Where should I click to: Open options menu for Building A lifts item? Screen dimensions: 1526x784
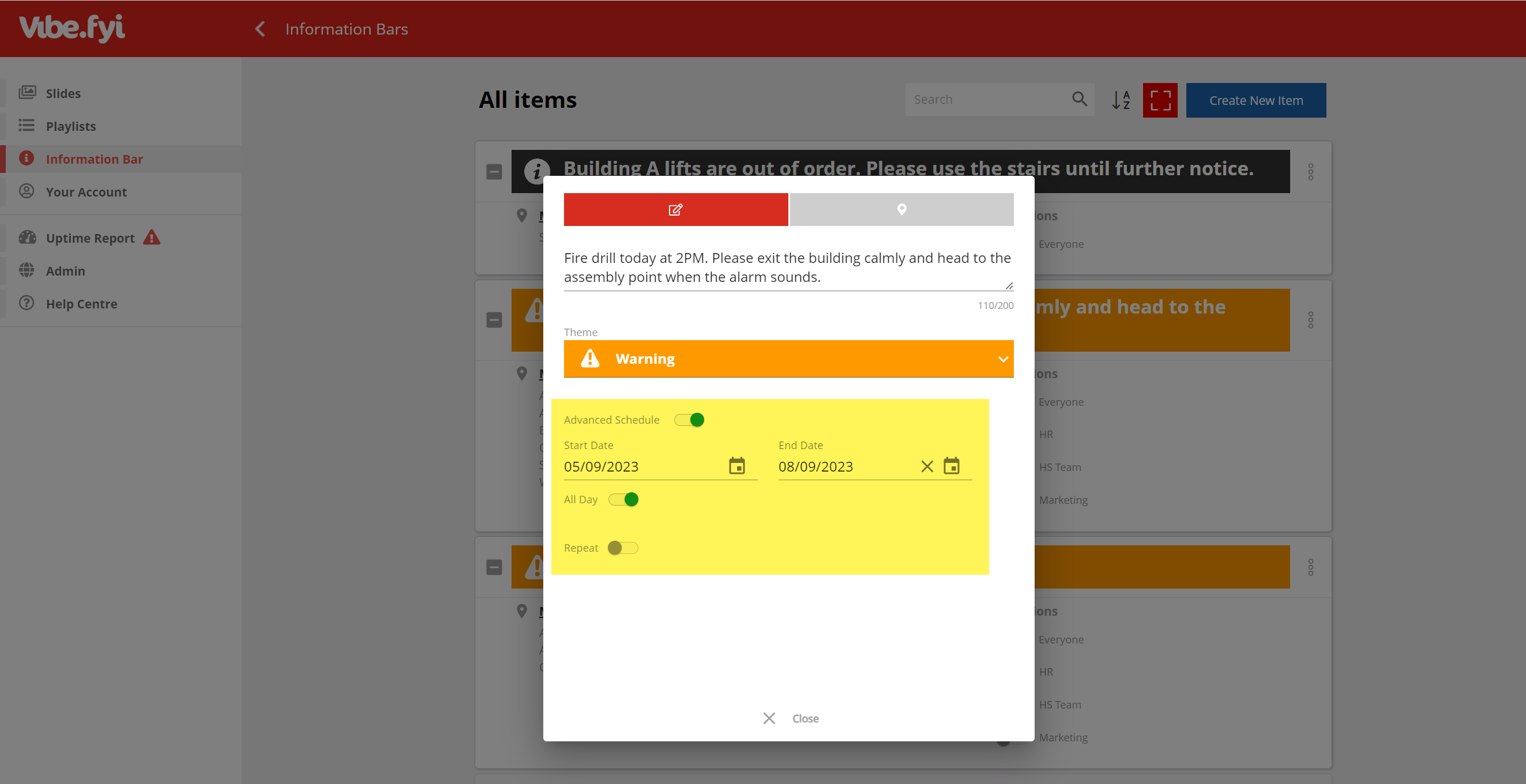click(x=1310, y=172)
